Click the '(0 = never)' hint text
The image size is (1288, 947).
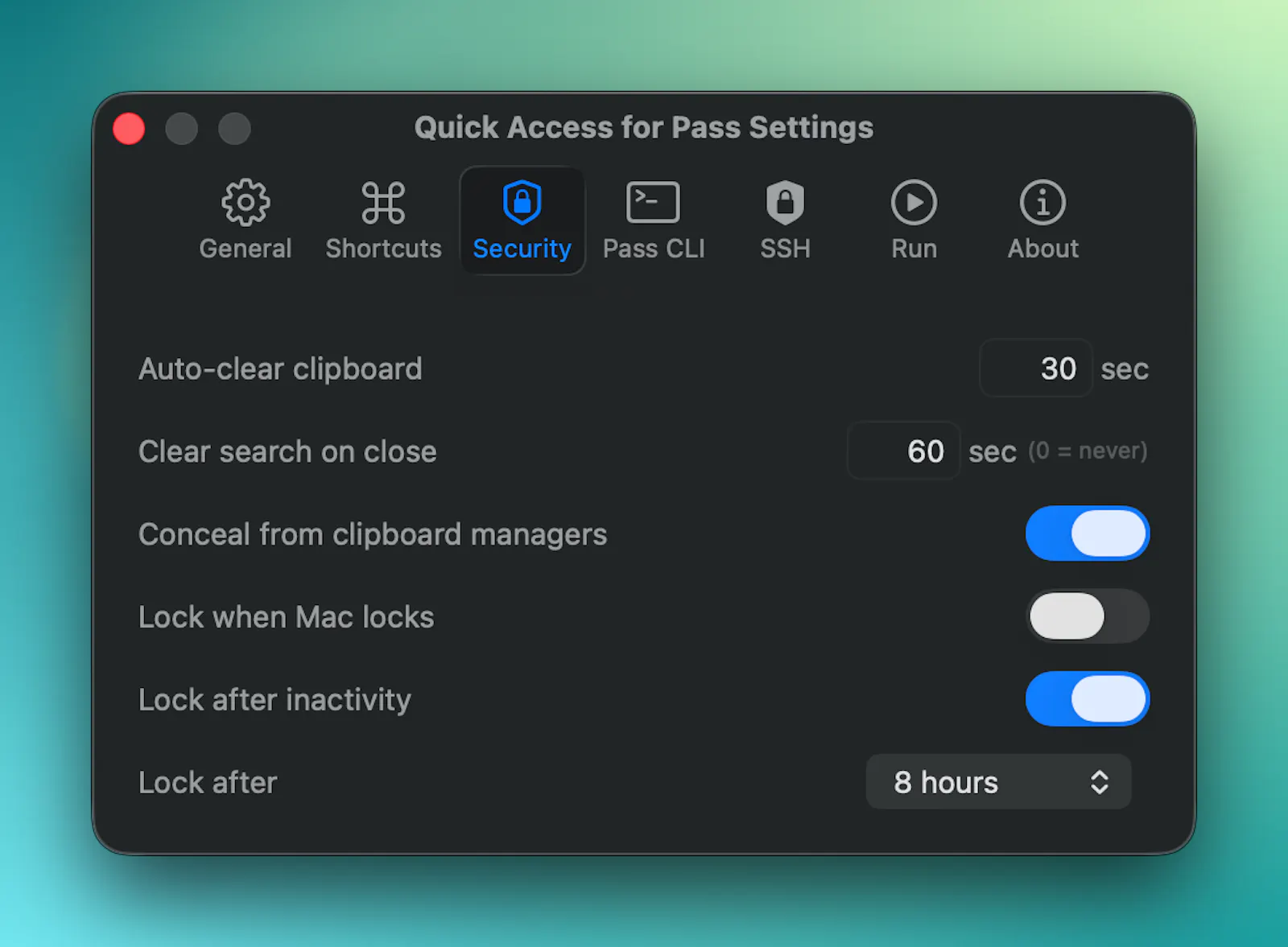(1088, 451)
